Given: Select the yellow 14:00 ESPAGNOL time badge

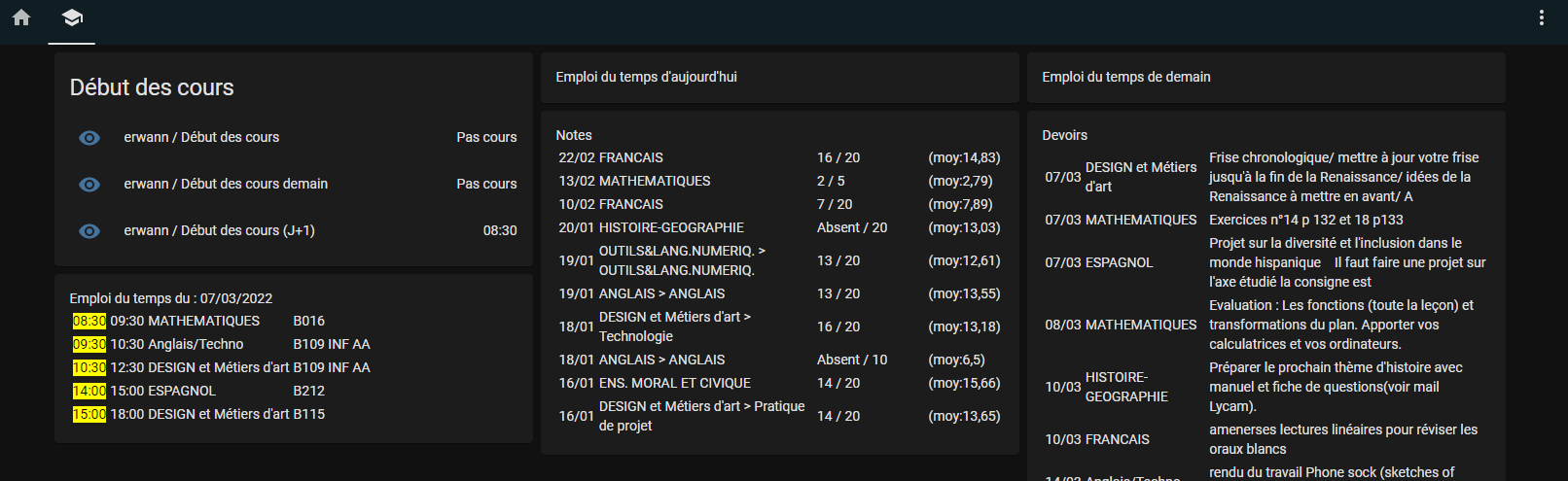Looking at the screenshot, I should (x=89, y=391).
